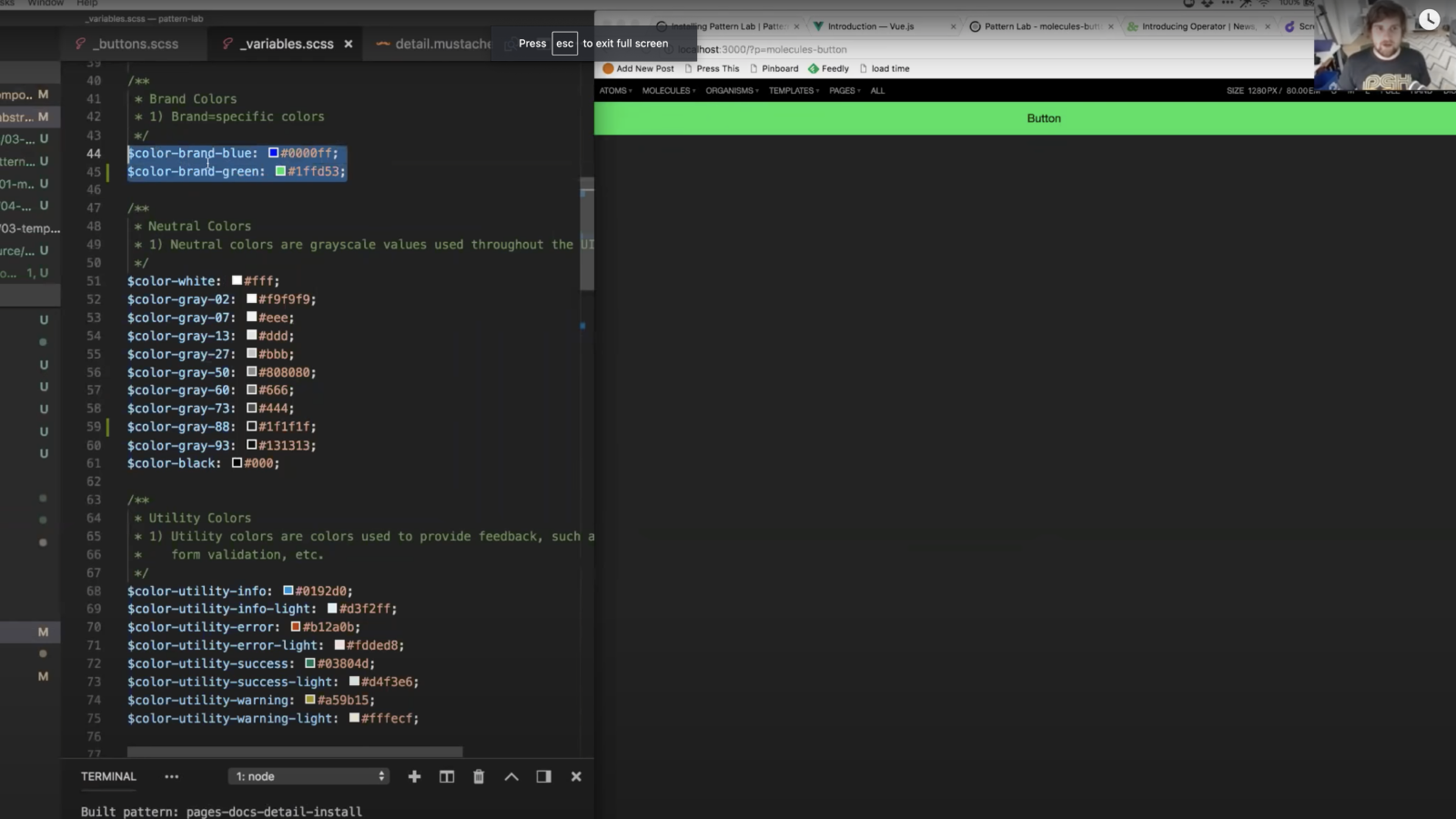Close the terminal panel
The image size is (1456, 819).
pos(576,776)
